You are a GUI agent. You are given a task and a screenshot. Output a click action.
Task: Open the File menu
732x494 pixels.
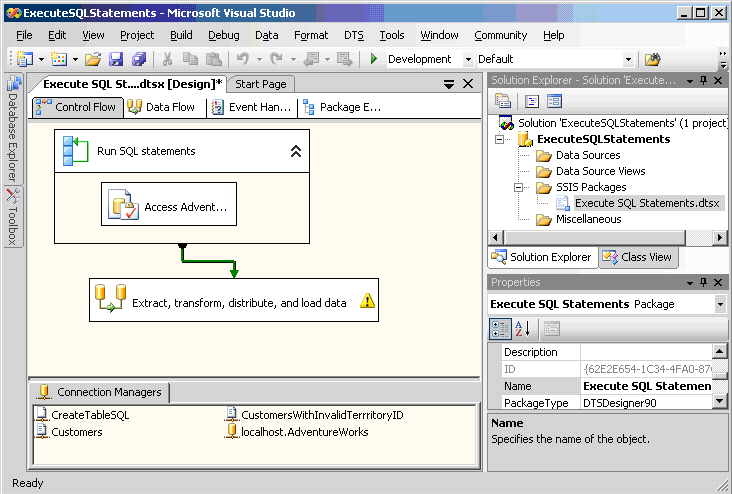[24, 35]
